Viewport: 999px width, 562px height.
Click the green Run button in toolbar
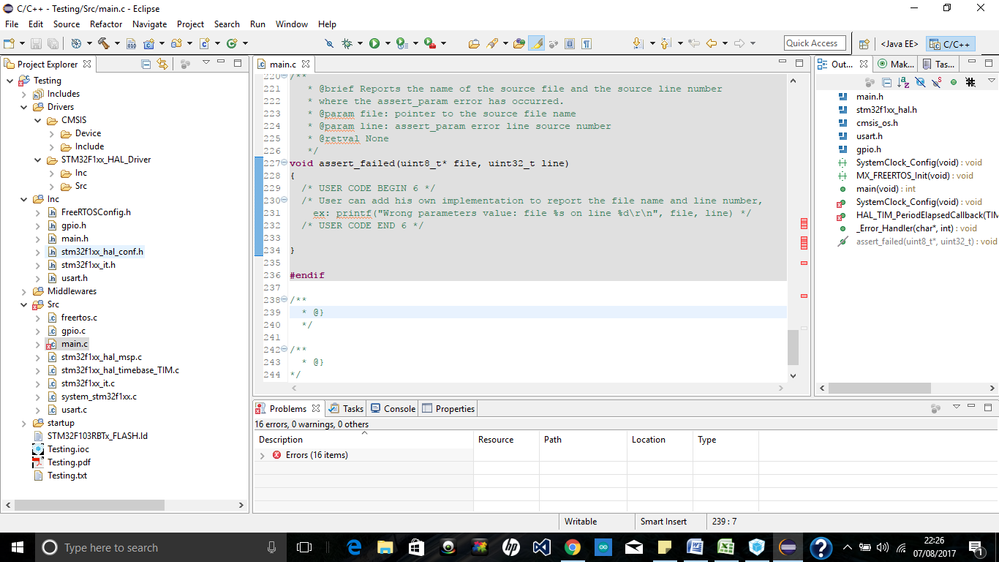[374, 43]
